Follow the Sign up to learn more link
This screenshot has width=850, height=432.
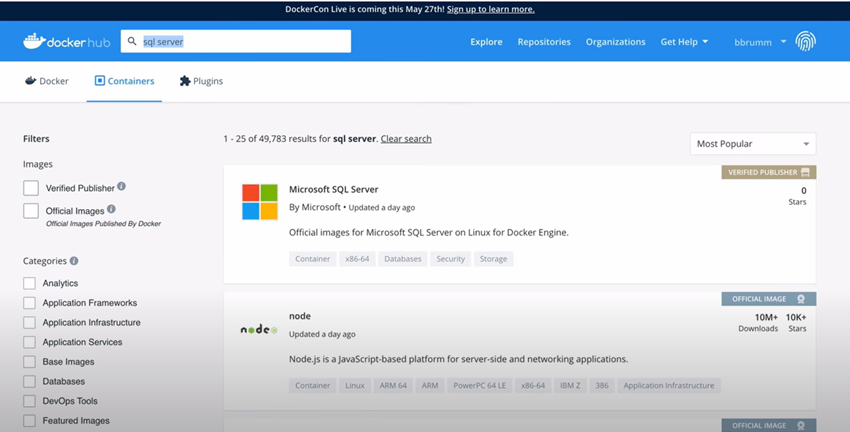[x=491, y=9]
